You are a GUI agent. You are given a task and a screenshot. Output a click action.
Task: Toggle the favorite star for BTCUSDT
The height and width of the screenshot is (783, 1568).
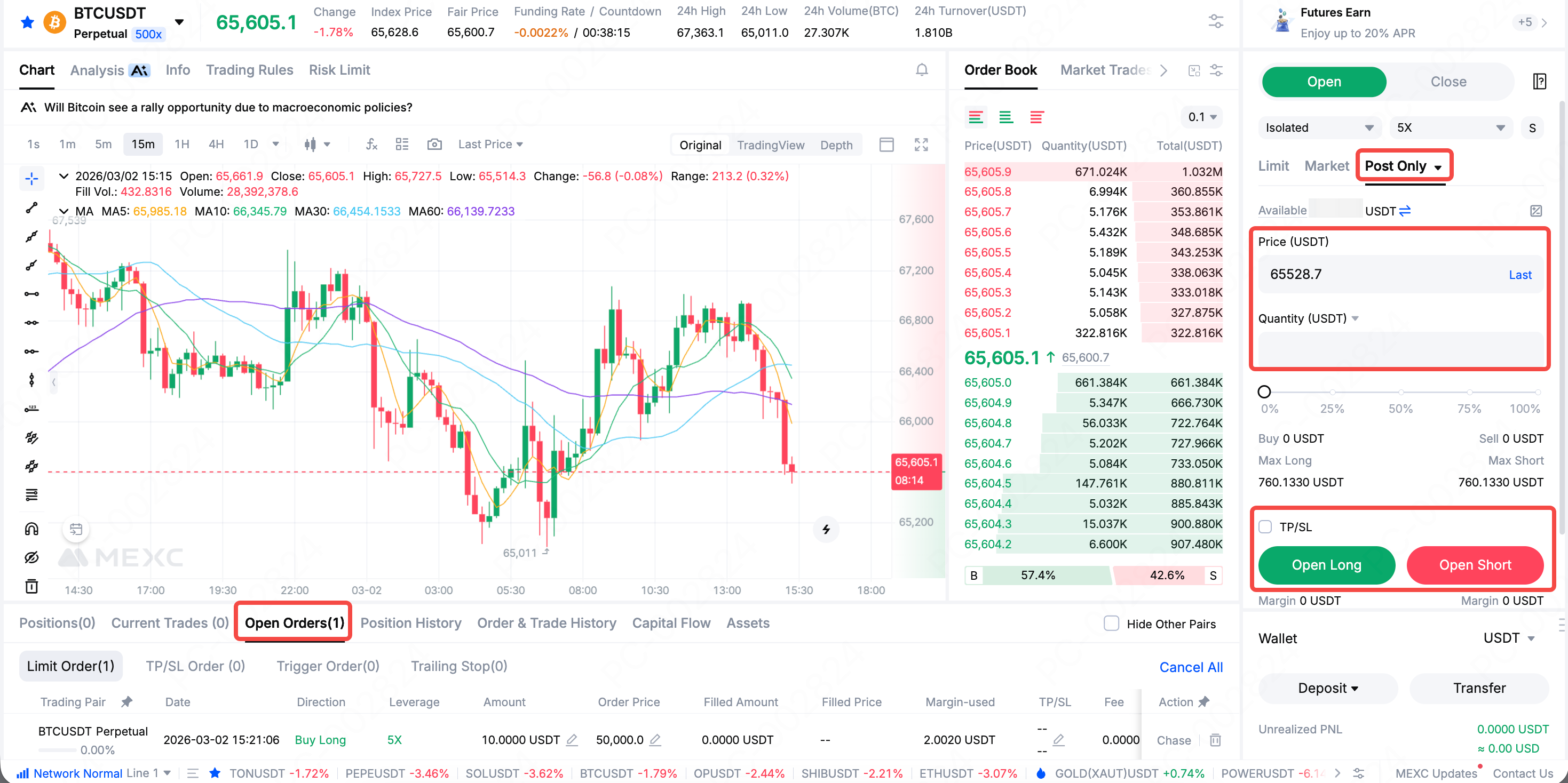pyautogui.click(x=27, y=22)
